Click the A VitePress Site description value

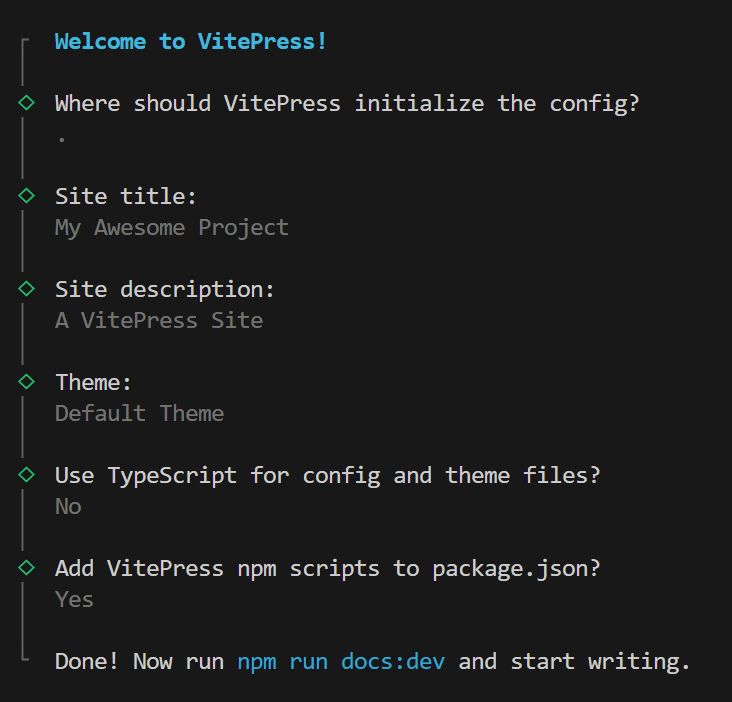(159, 321)
